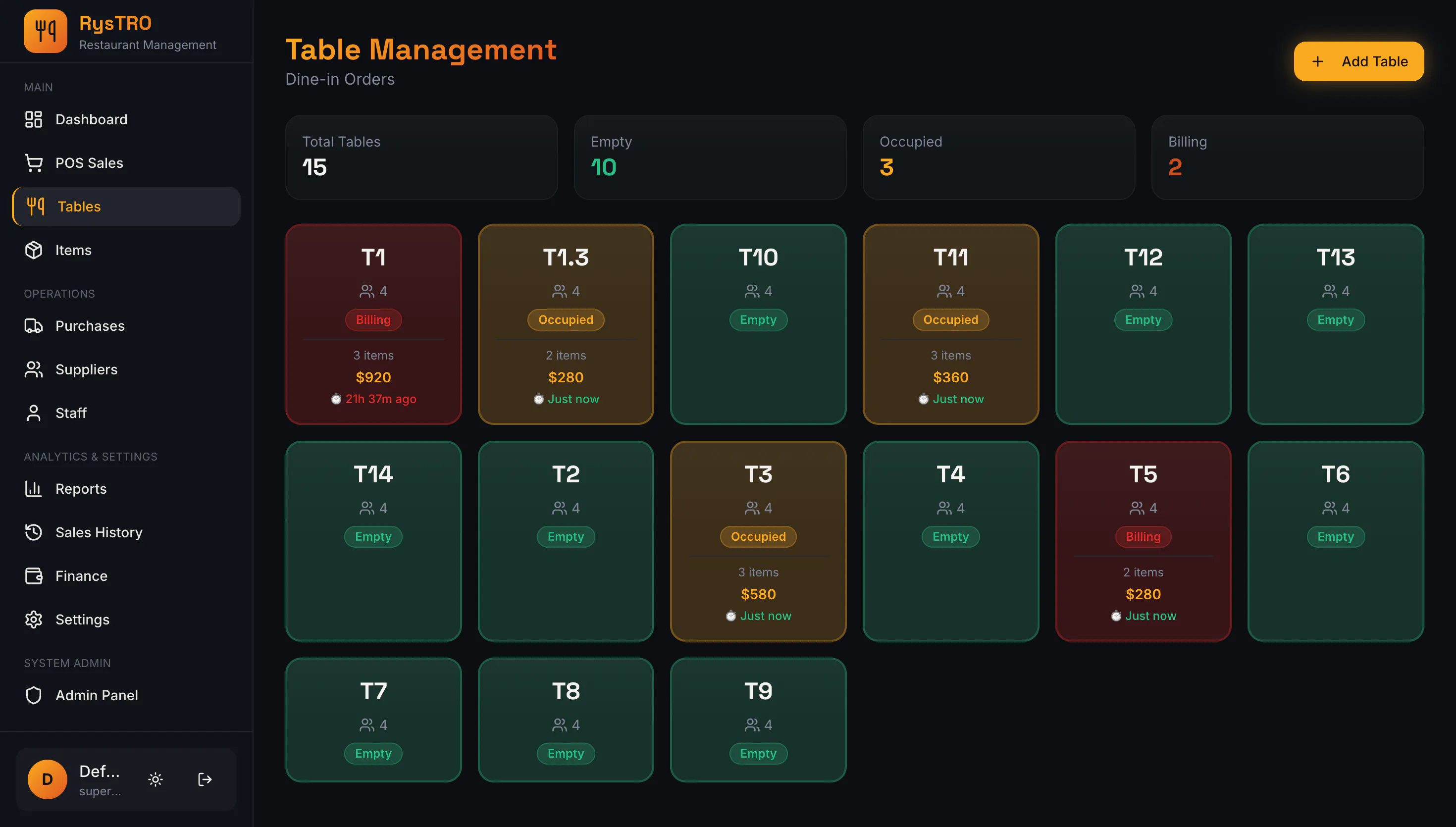The image size is (1456, 827).
Task: Select the Finance menu item
Action: pos(126,575)
